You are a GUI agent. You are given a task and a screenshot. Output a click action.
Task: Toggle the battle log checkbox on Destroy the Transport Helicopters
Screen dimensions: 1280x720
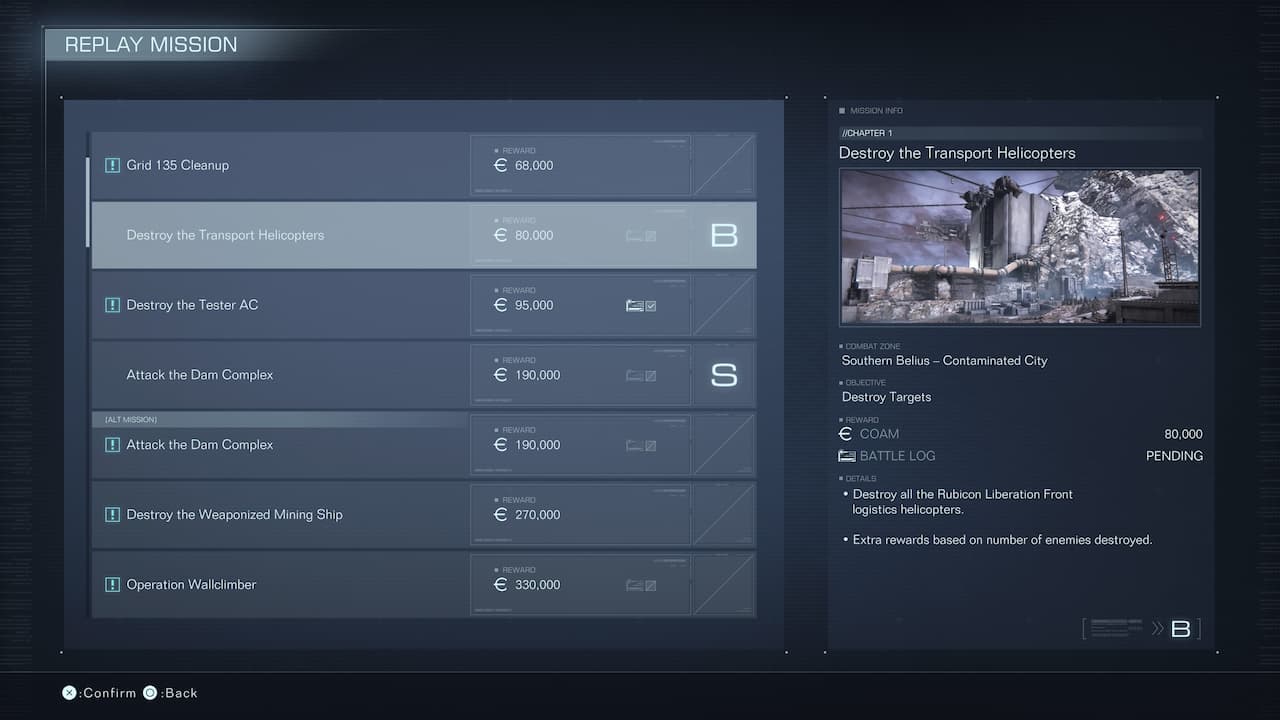coord(650,236)
